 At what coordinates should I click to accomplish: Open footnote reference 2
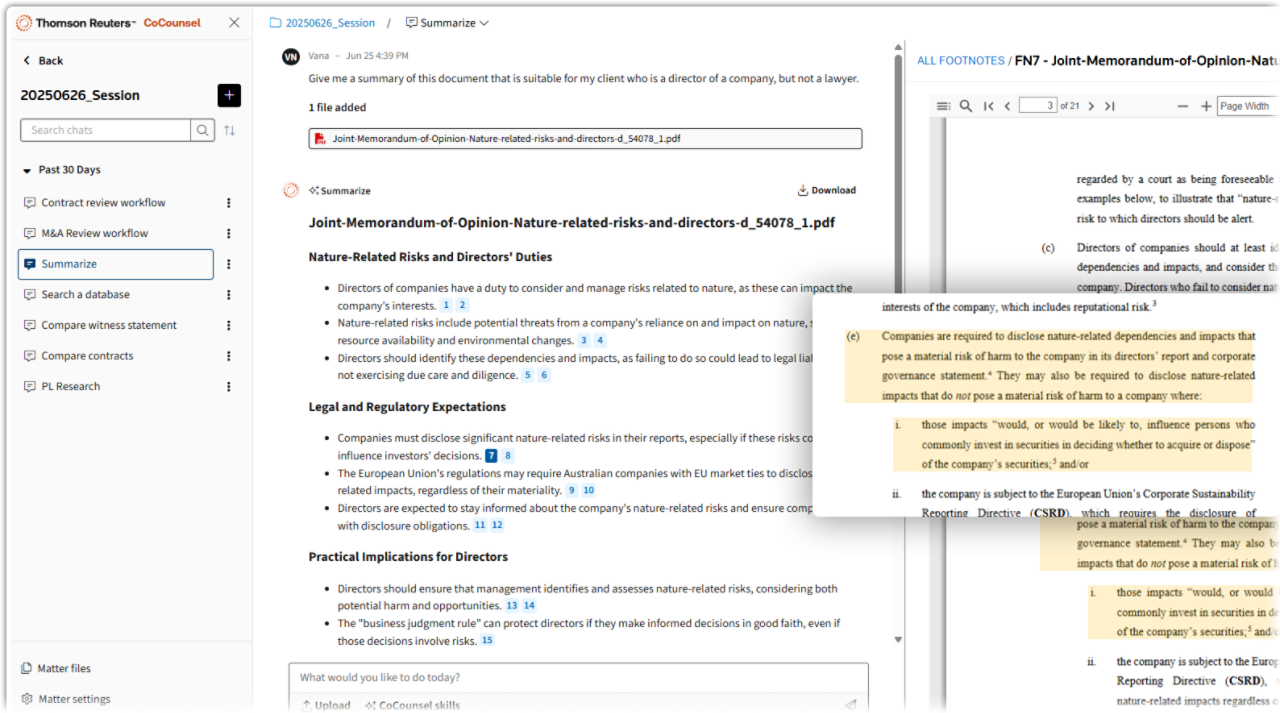[462, 305]
